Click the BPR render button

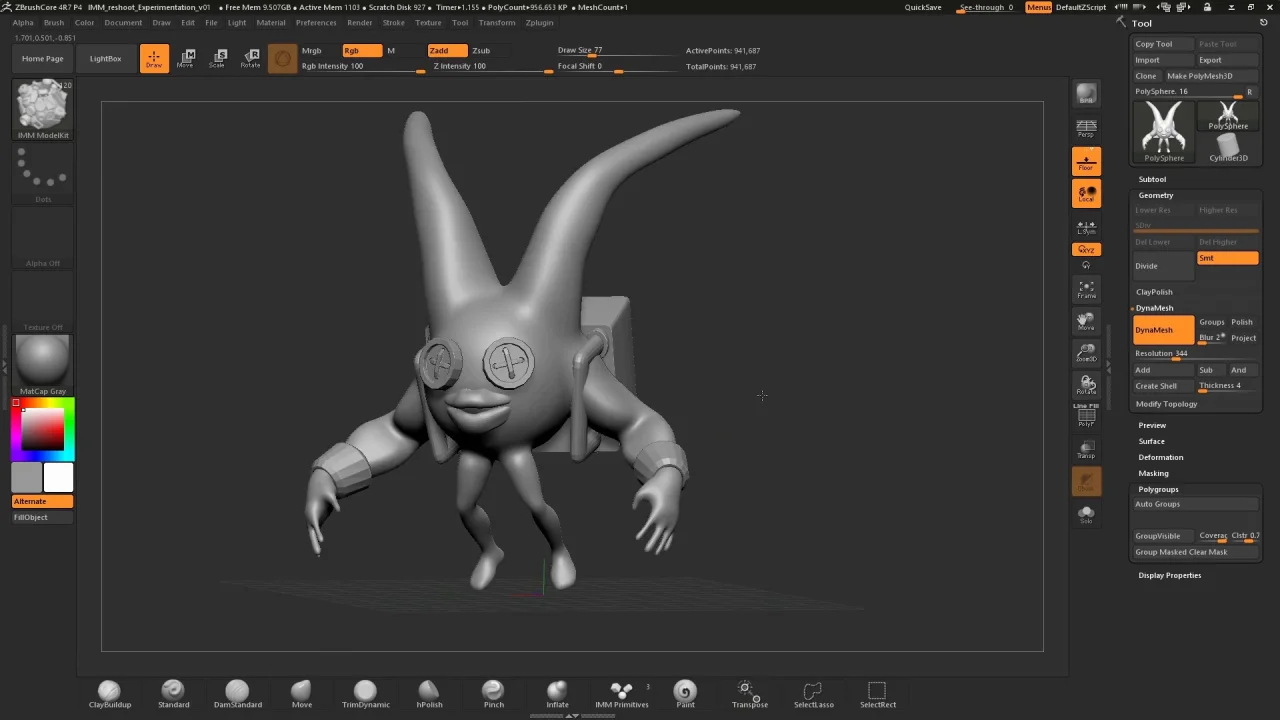click(x=1086, y=94)
